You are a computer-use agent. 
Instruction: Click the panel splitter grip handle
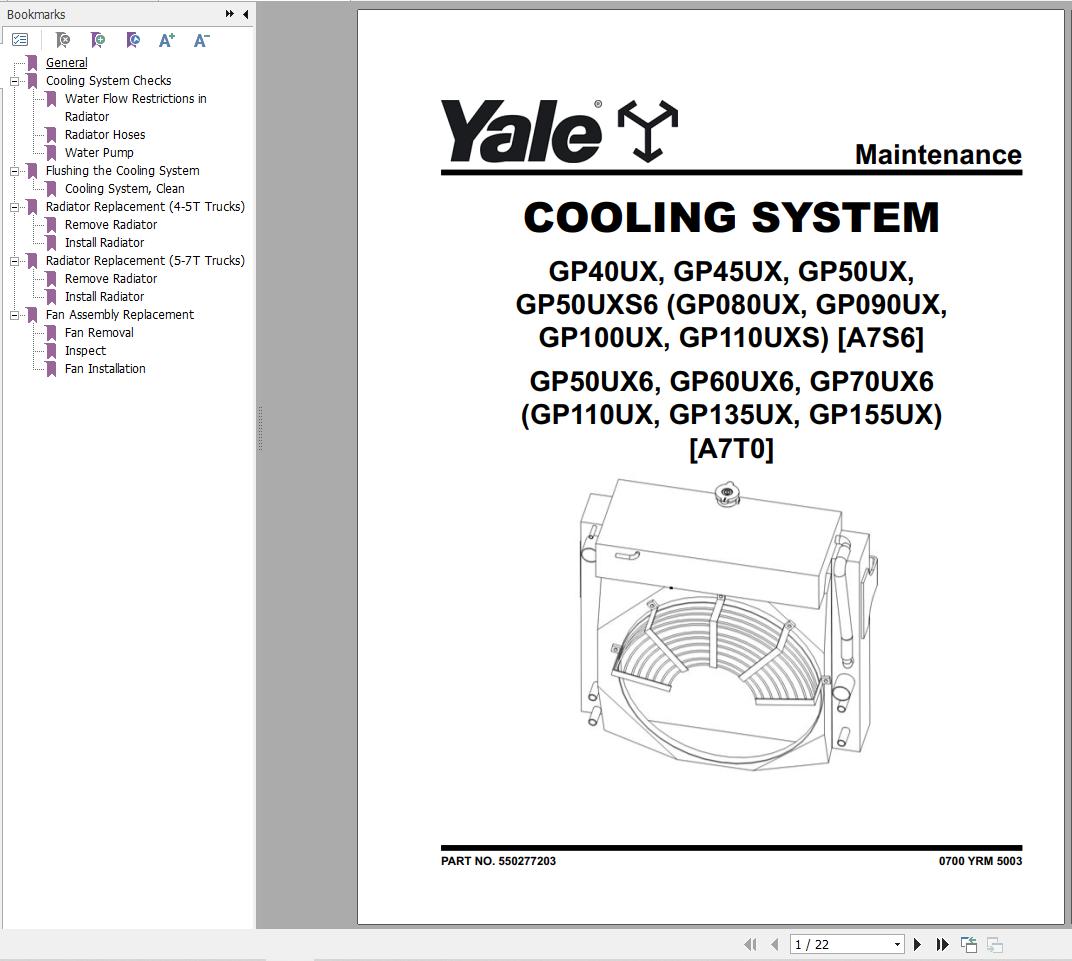[x=260, y=429]
